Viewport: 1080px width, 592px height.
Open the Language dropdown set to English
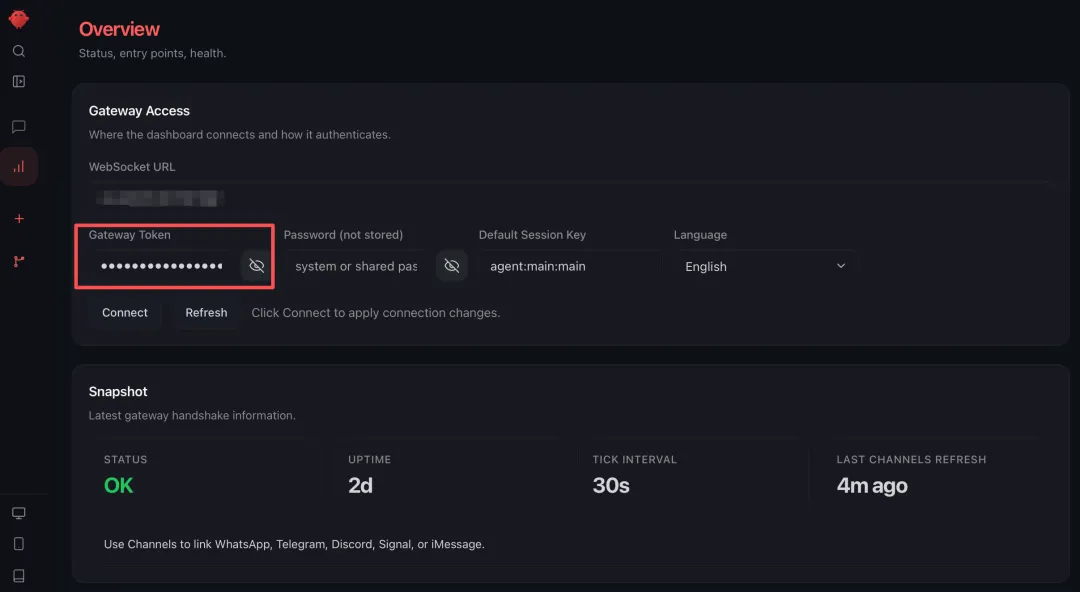765,266
